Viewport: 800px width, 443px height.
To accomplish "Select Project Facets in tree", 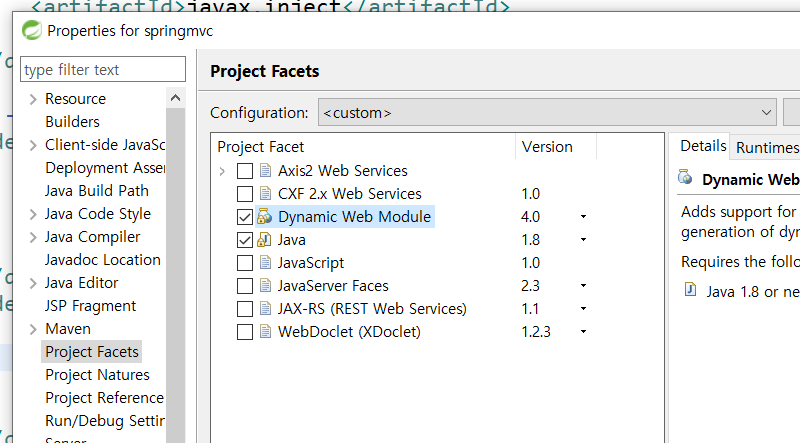I will click(x=92, y=352).
